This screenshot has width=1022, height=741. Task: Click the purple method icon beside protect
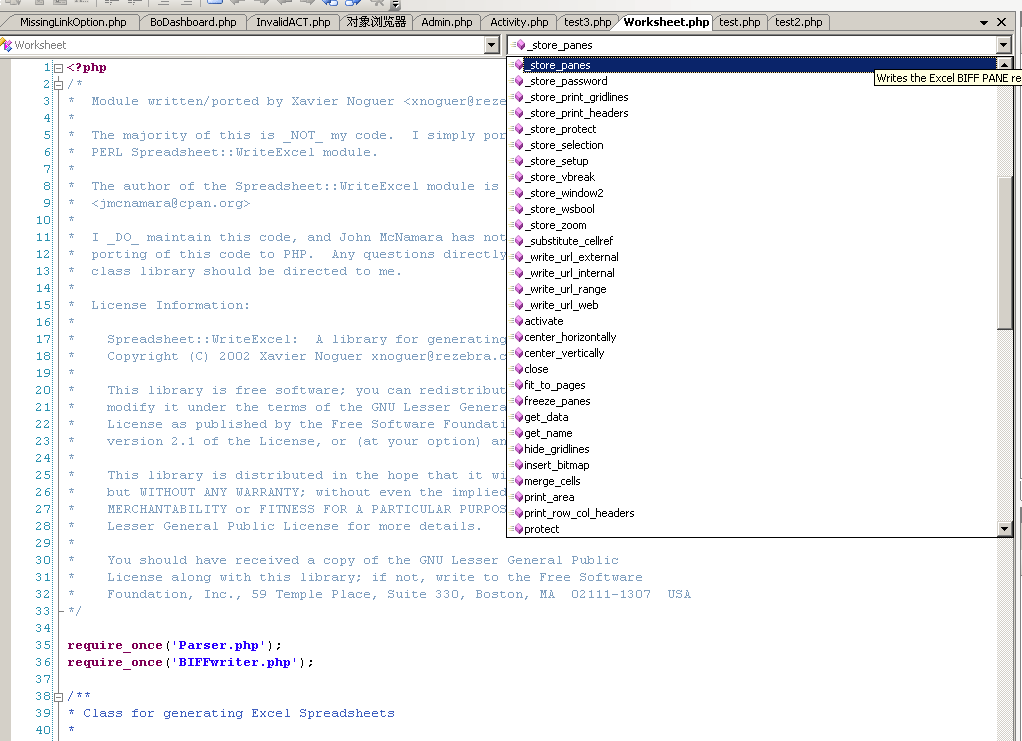[x=519, y=529]
